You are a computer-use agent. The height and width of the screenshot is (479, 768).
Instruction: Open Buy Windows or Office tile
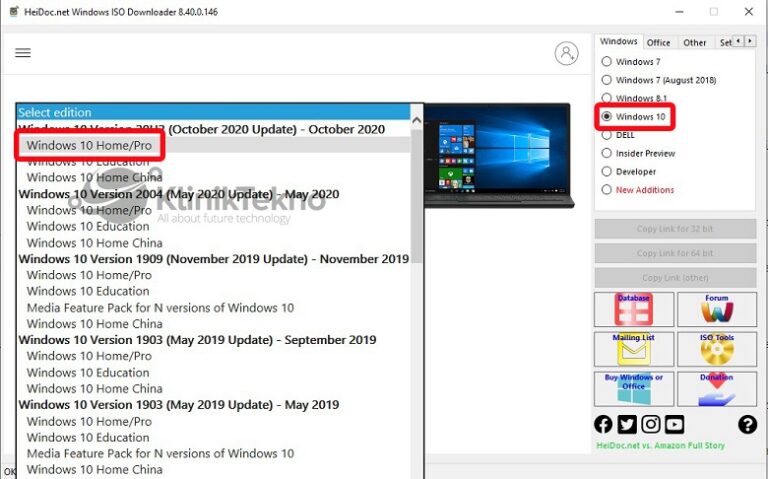pos(634,389)
